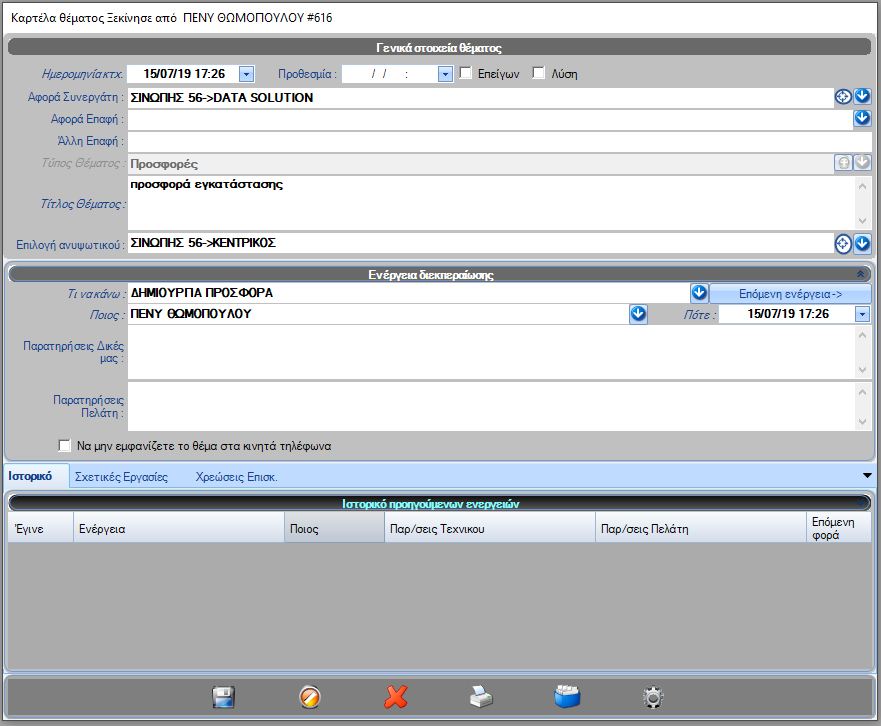
Task: Open the Ημερομηνία date picker dropdown
Action: pos(247,73)
